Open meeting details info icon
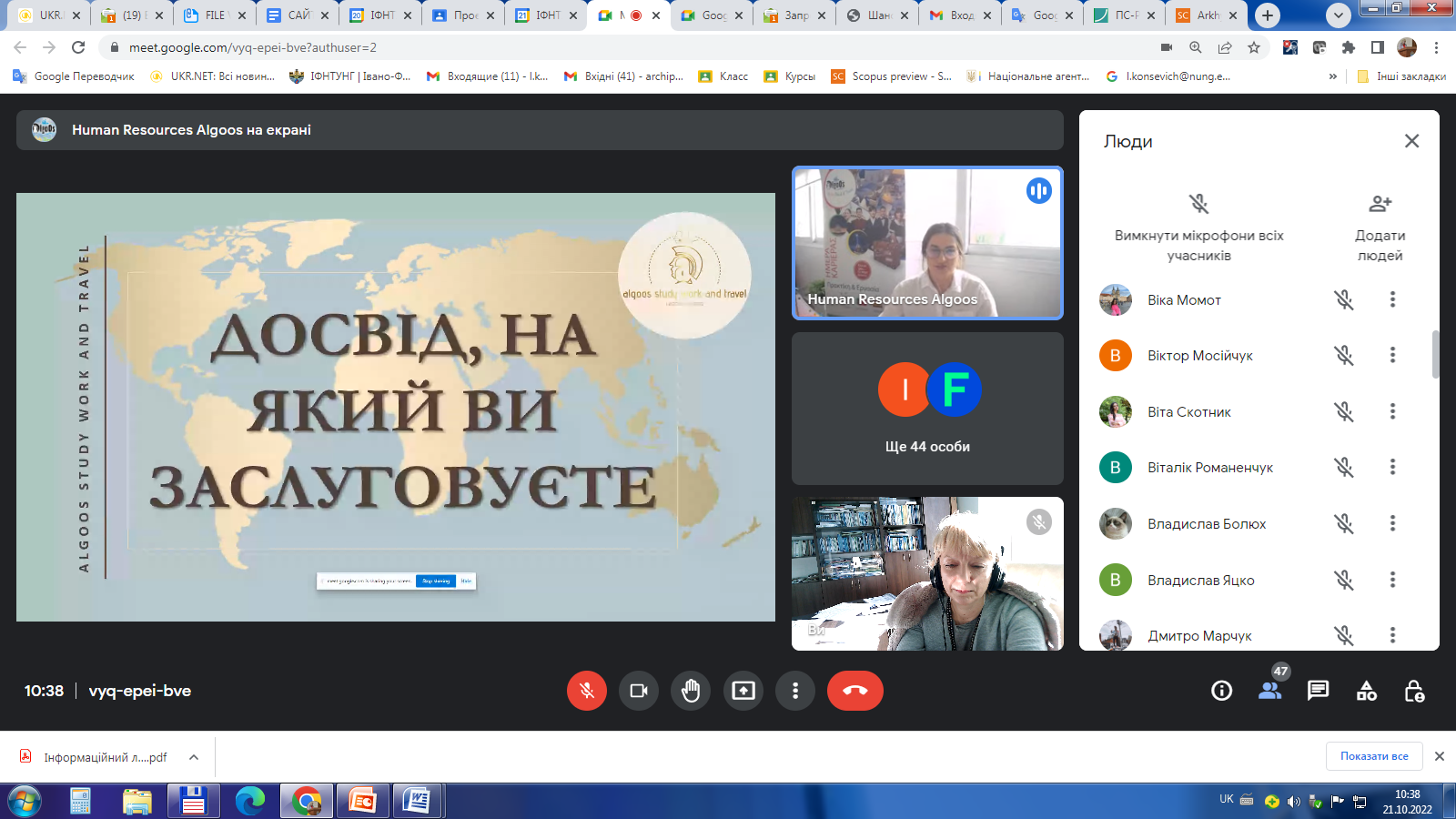1456x819 pixels. [x=1221, y=691]
